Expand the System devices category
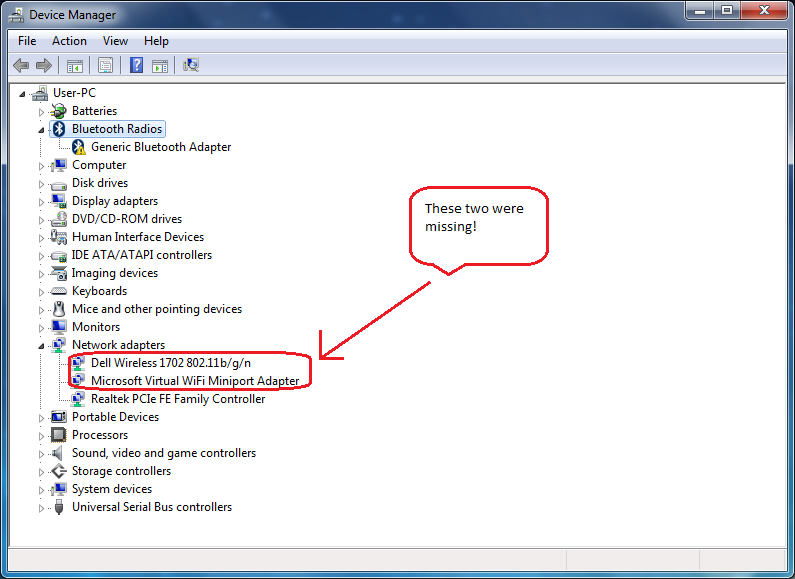Image resolution: width=795 pixels, height=579 pixels. (x=41, y=490)
